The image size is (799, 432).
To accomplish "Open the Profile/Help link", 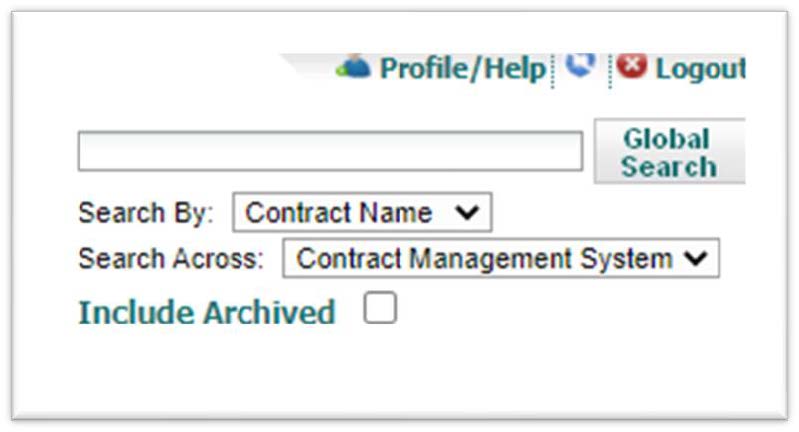I will point(462,69).
